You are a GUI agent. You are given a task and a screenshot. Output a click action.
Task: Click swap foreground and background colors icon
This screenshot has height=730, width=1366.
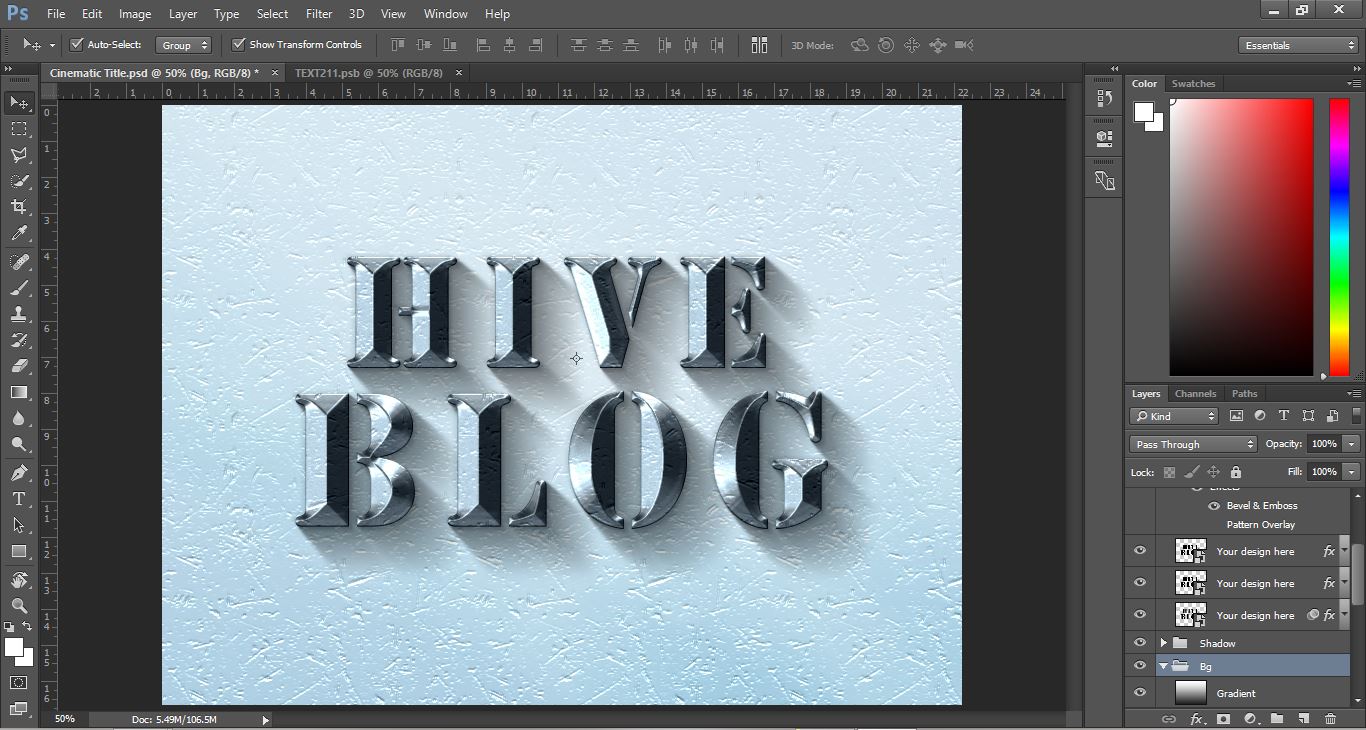click(27, 627)
